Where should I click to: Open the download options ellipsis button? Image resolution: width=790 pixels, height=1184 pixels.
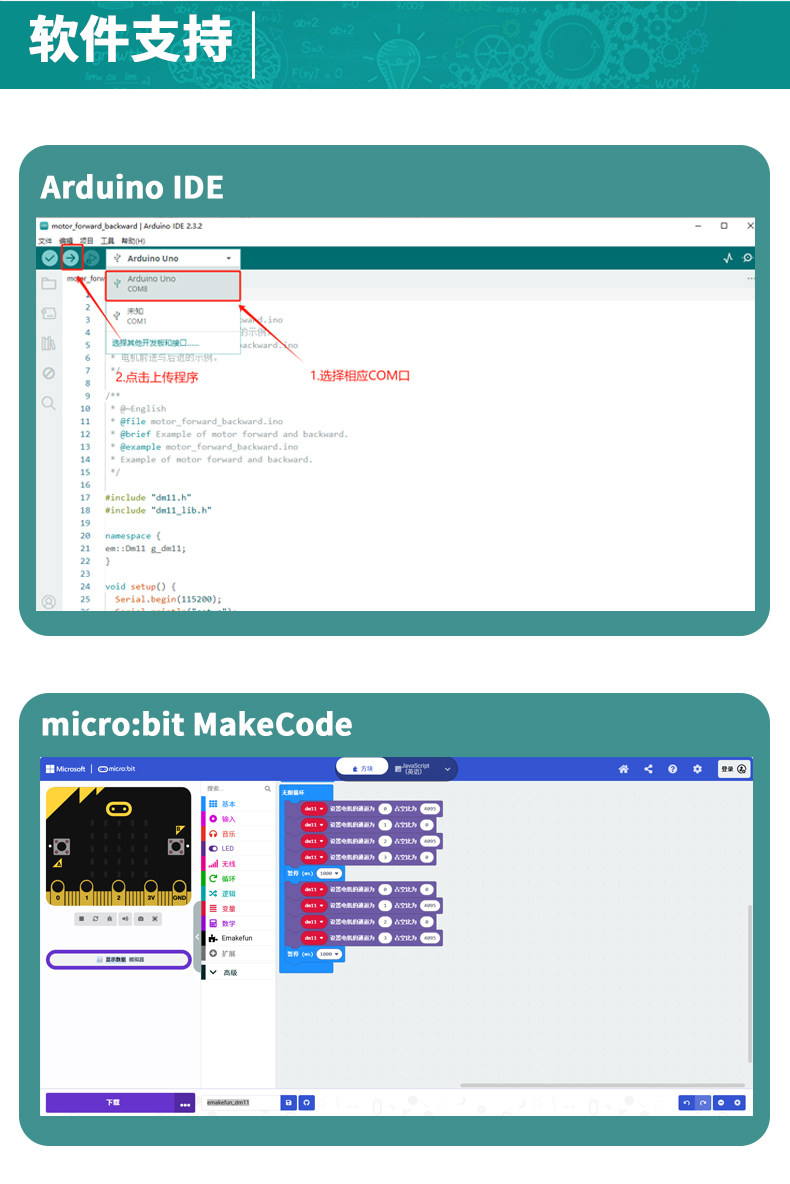pos(185,1103)
